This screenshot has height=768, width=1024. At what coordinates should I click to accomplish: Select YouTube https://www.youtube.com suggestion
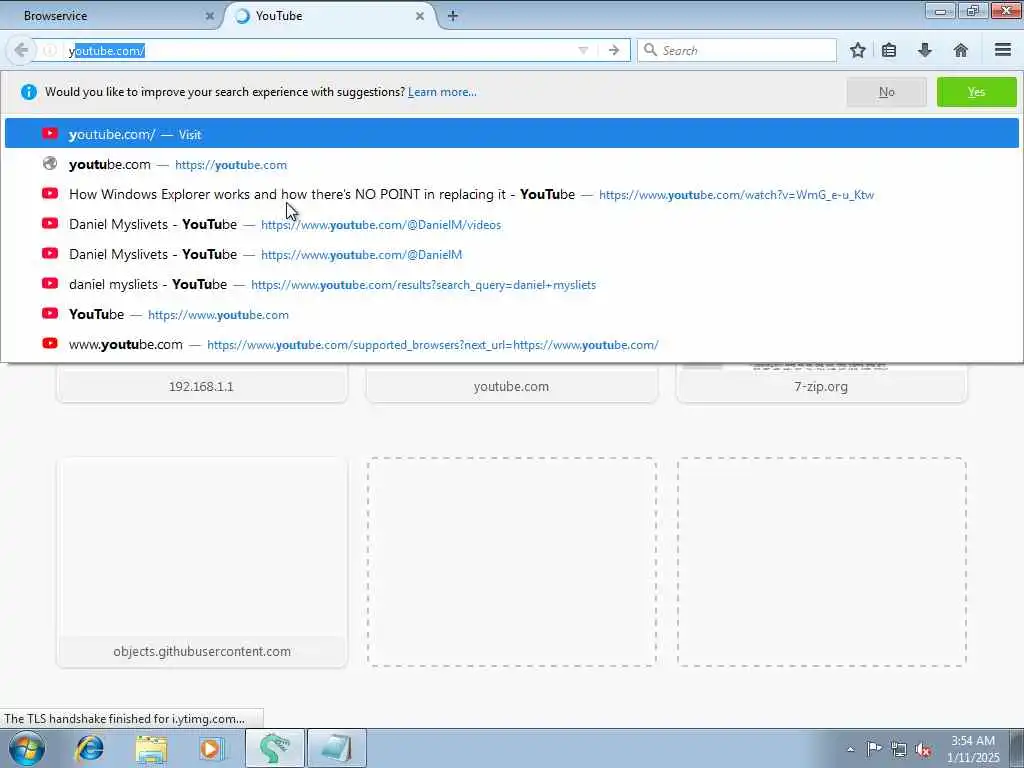click(x=511, y=314)
